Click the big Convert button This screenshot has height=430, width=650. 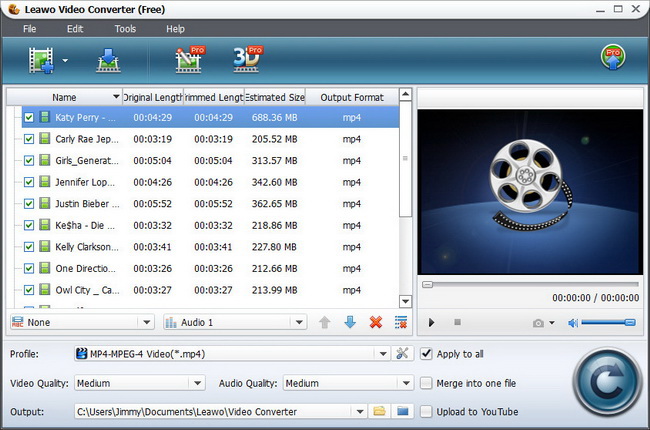coord(607,383)
